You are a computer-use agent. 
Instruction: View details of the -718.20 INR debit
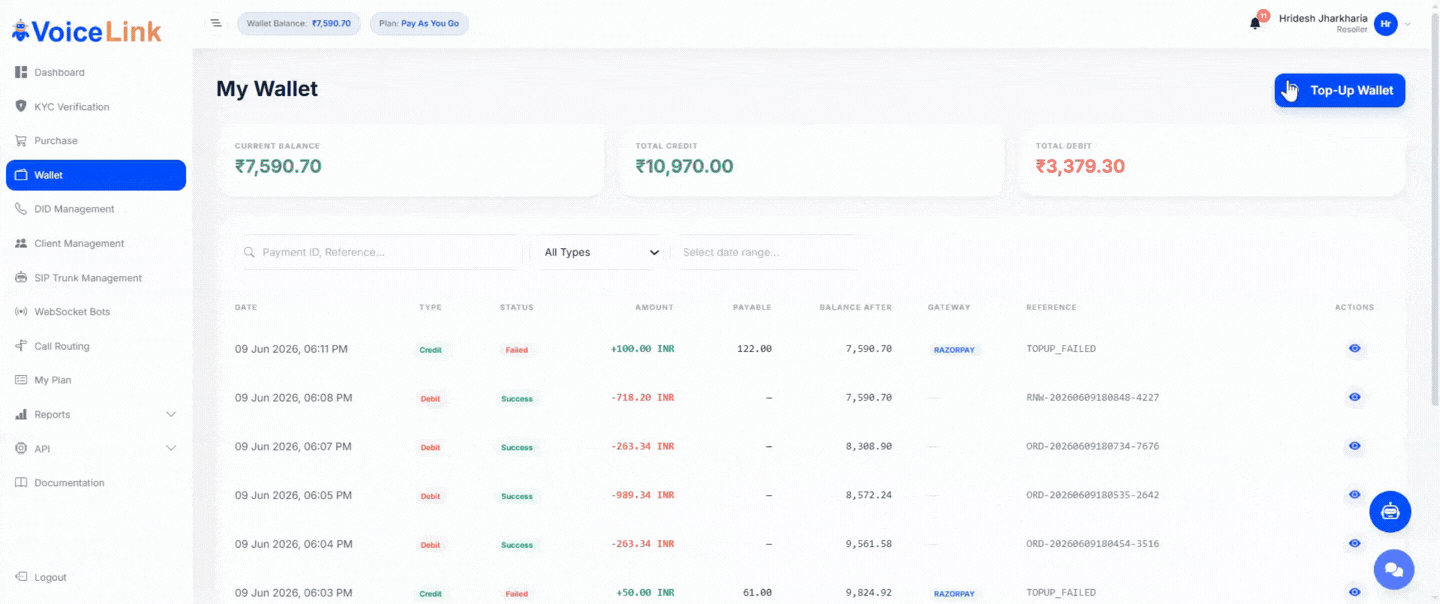(x=1354, y=397)
